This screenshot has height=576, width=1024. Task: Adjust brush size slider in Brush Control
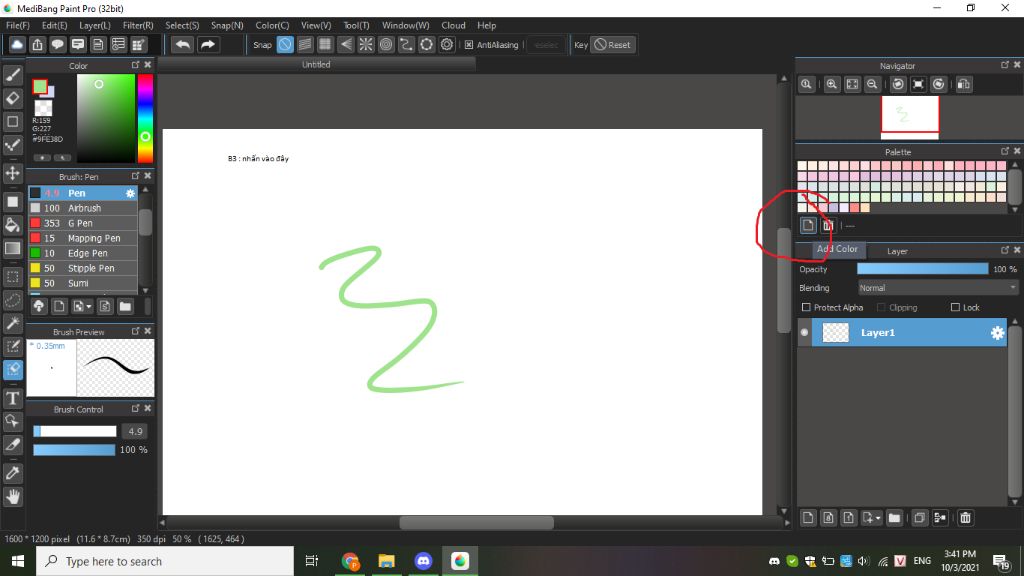pyautogui.click(x=74, y=431)
